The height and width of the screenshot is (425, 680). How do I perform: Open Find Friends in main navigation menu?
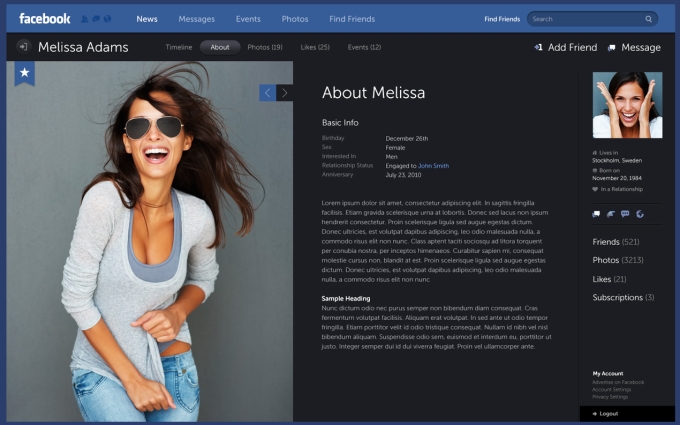(352, 19)
